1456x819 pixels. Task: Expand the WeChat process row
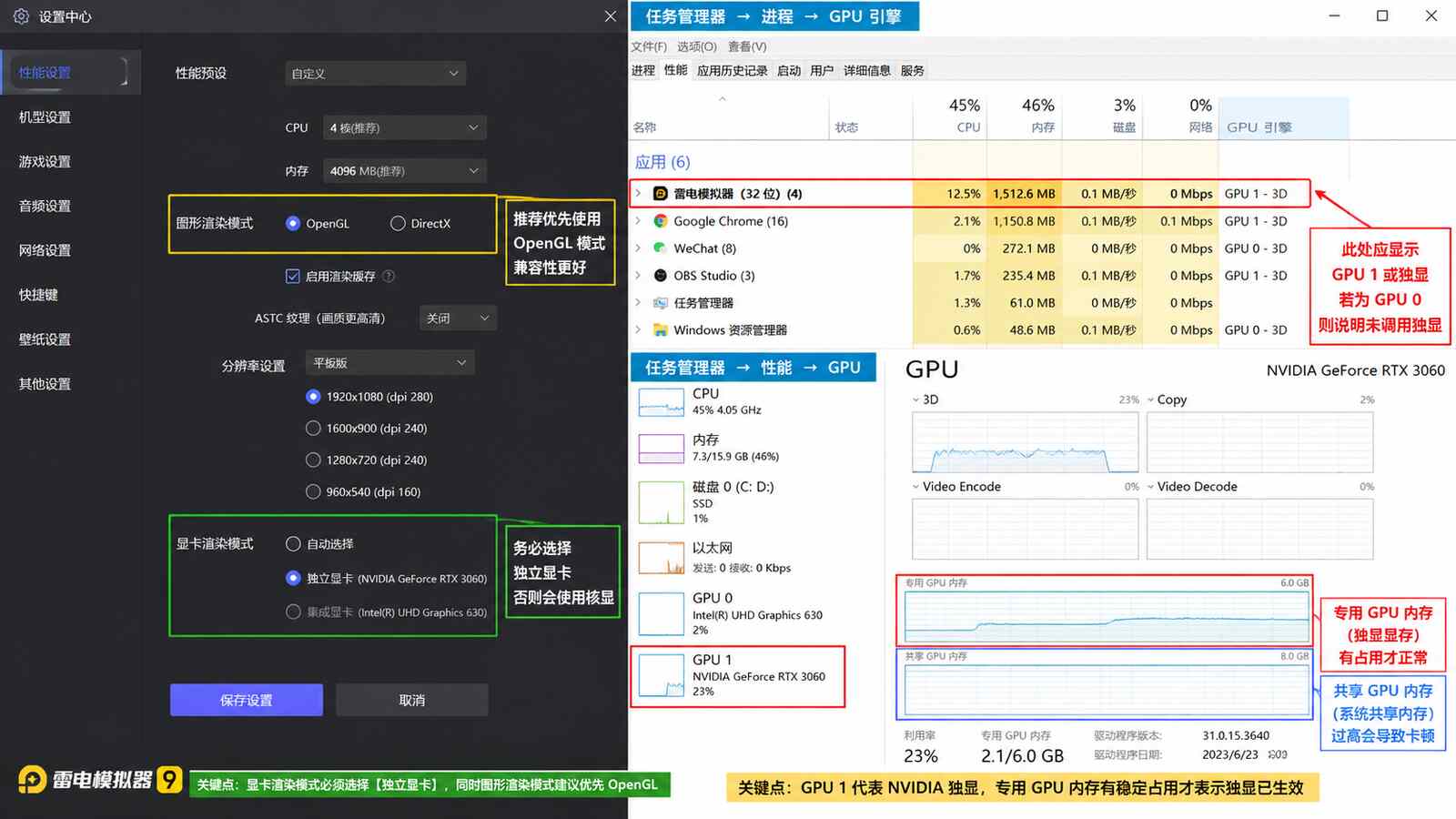(x=638, y=248)
